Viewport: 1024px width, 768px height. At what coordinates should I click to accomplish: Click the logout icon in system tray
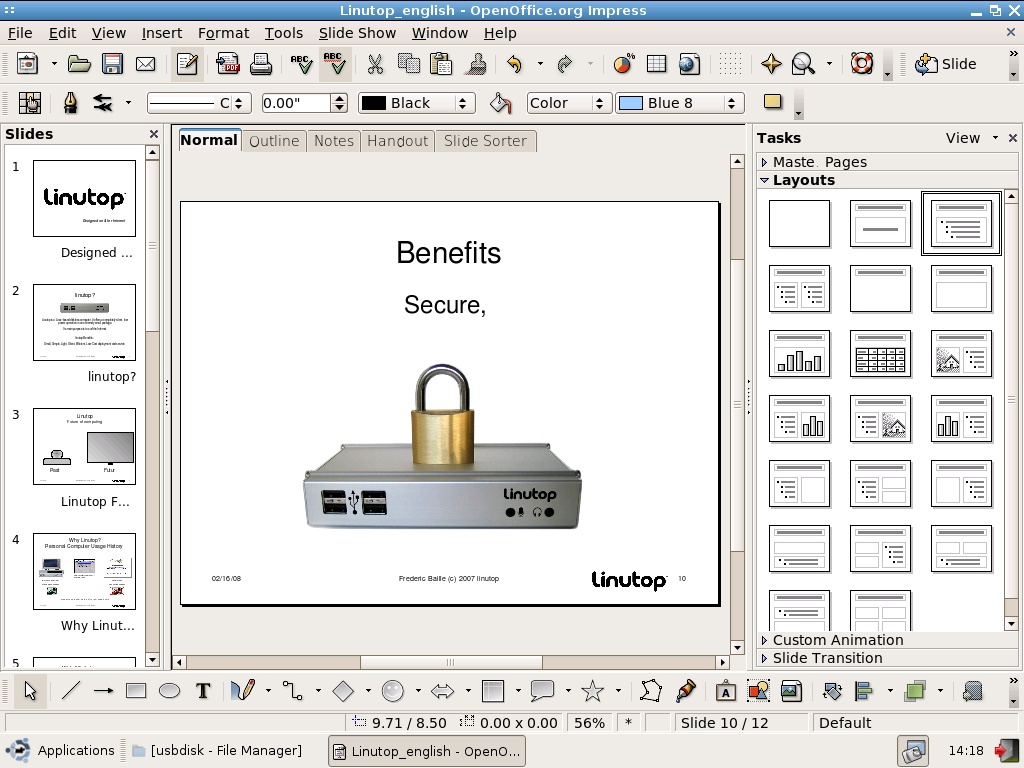[1006, 750]
